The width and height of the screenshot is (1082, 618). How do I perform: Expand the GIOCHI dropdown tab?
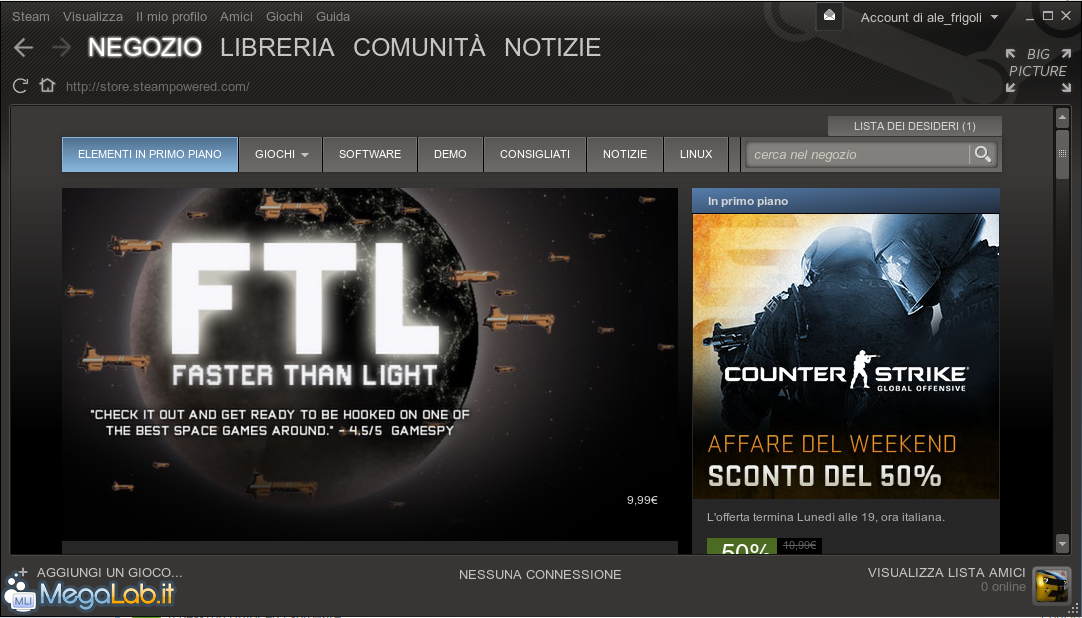pyautogui.click(x=281, y=154)
